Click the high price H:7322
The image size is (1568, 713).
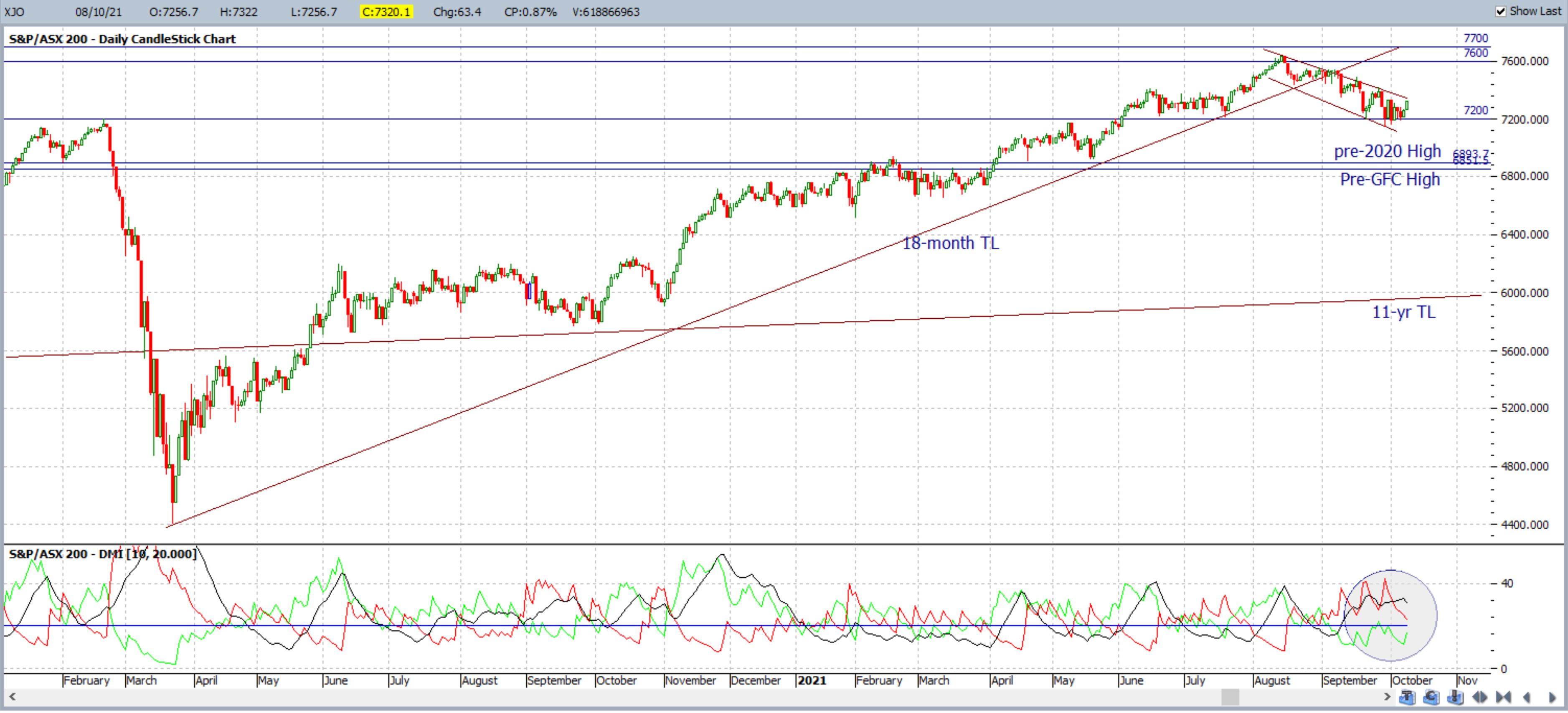(238, 12)
